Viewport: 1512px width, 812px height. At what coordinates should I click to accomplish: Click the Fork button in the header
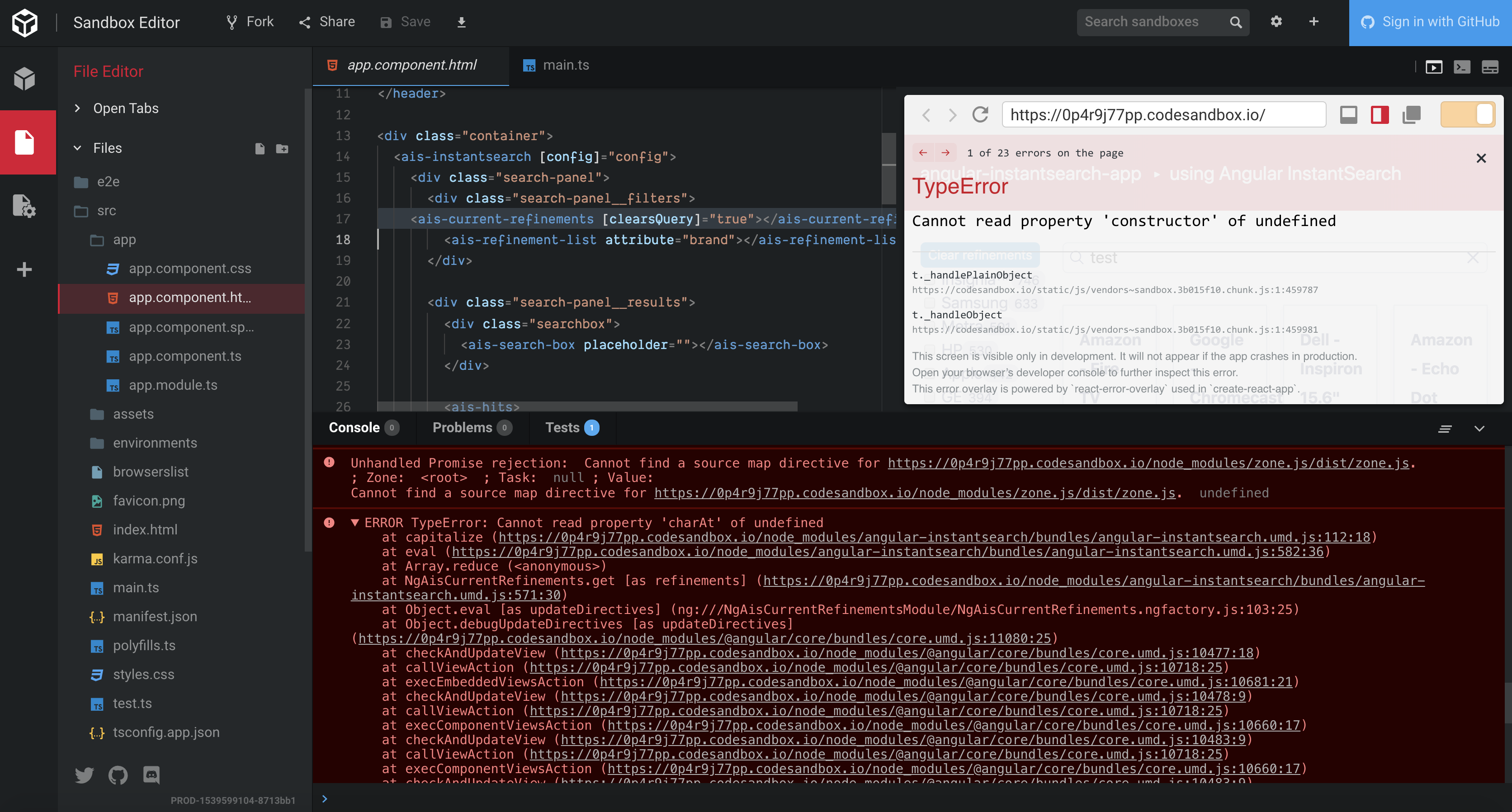249,22
